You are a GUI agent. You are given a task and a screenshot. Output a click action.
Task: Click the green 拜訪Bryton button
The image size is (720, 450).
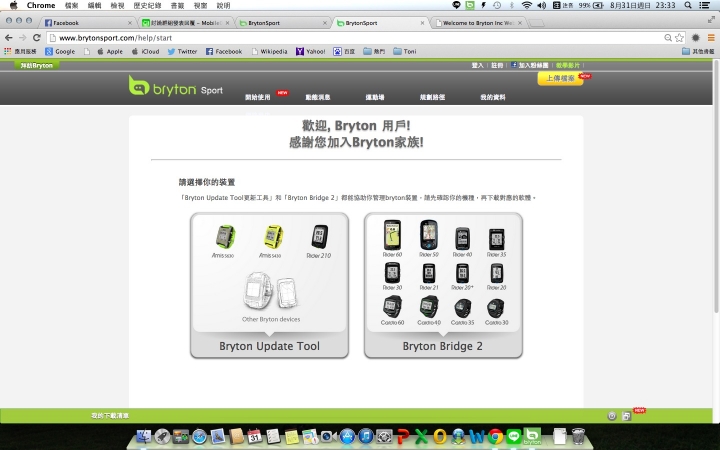pos(37,65)
